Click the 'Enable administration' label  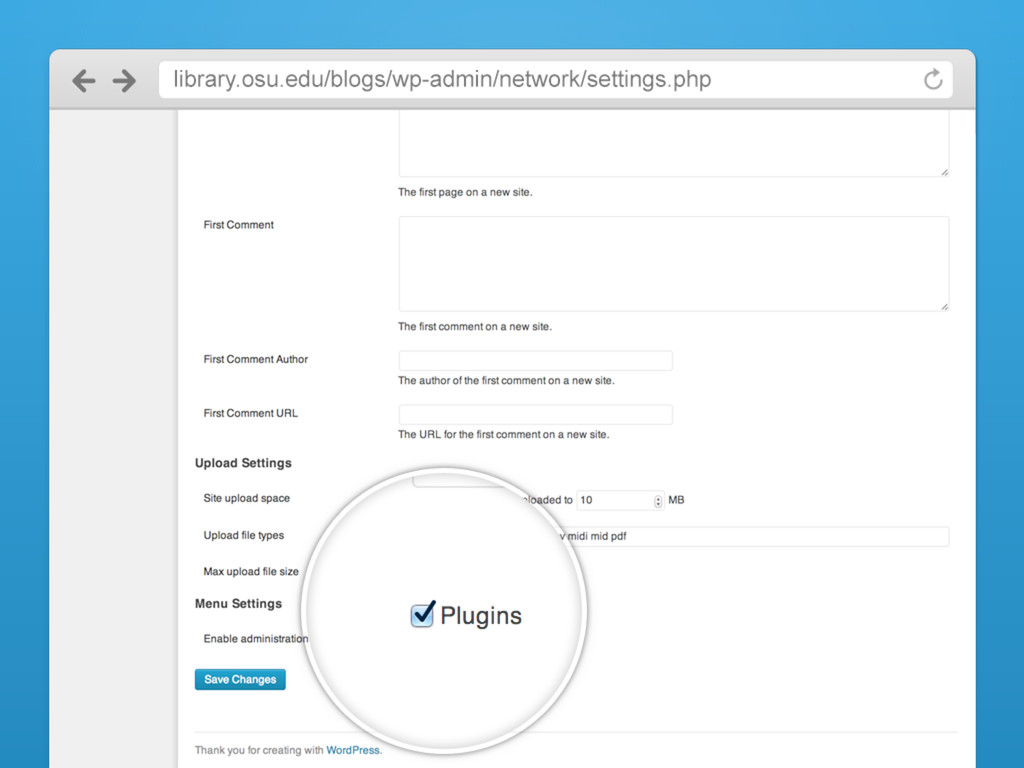click(255, 639)
